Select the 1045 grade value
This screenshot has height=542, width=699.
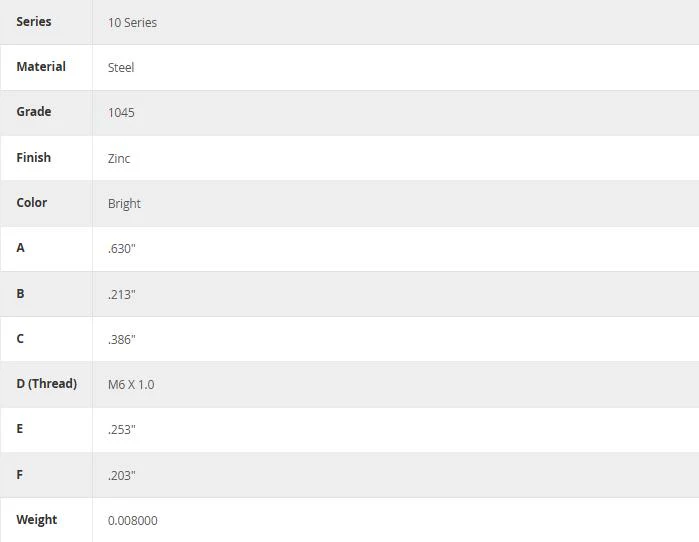(121, 113)
